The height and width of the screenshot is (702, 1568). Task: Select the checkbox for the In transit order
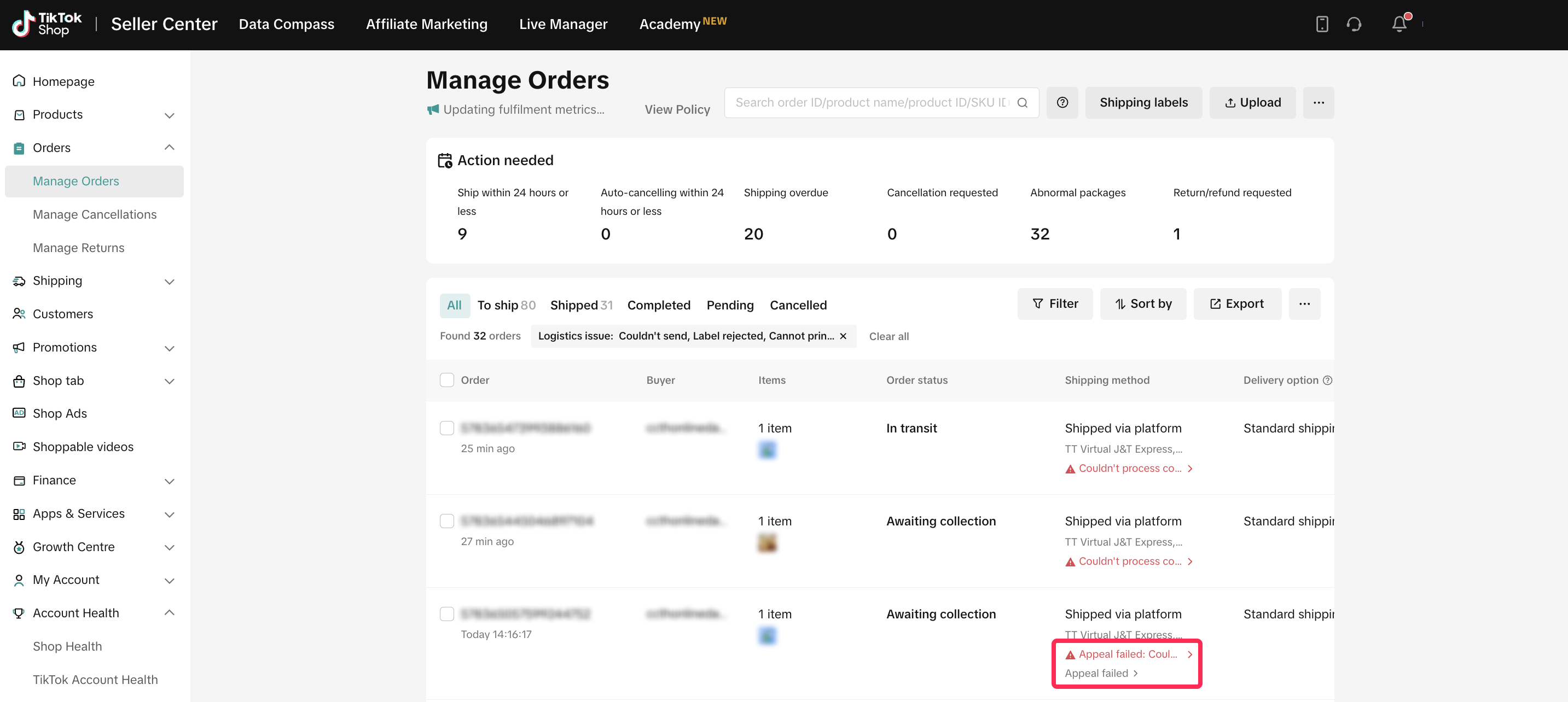[x=447, y=428]
